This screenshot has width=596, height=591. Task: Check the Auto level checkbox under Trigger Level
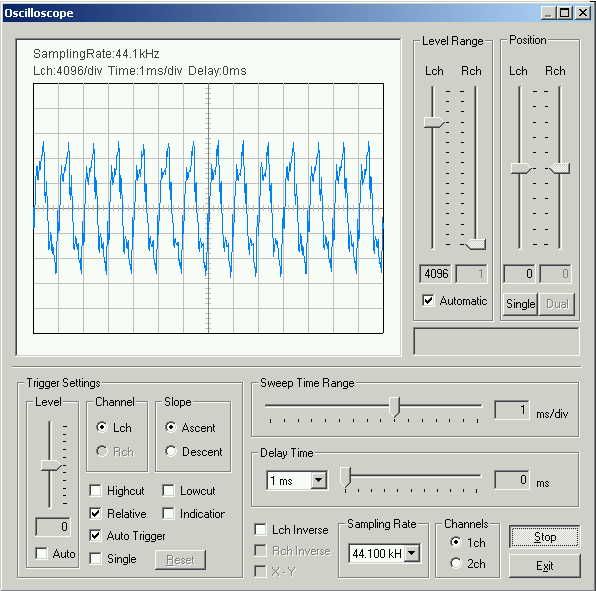pos(41,553)
